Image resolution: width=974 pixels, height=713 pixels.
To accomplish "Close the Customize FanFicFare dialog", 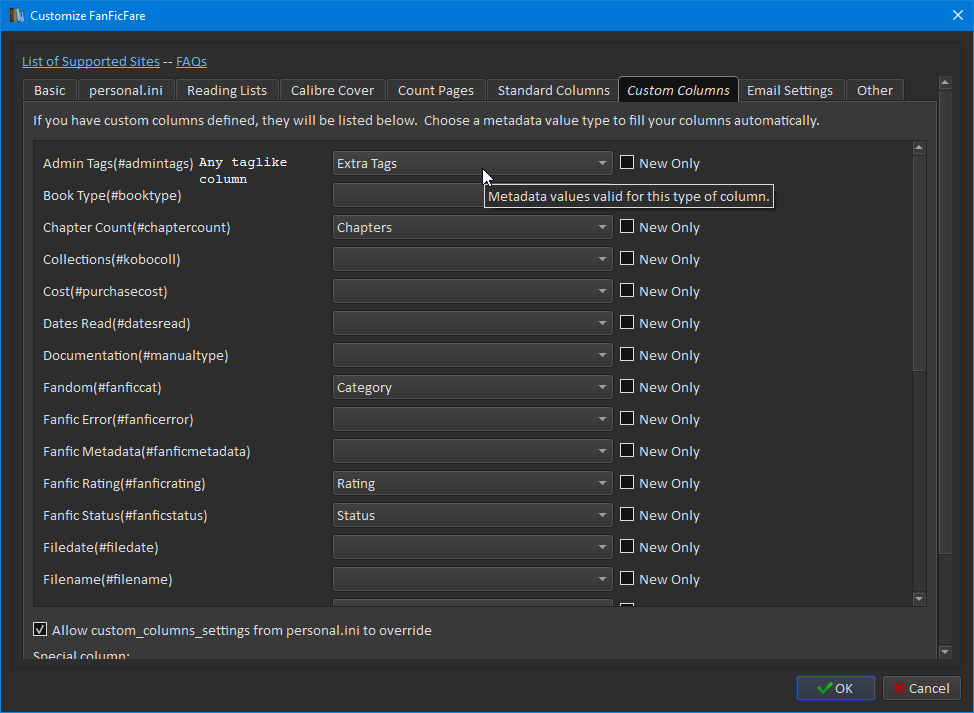I will pyautogui.click(x=955, y=16).
